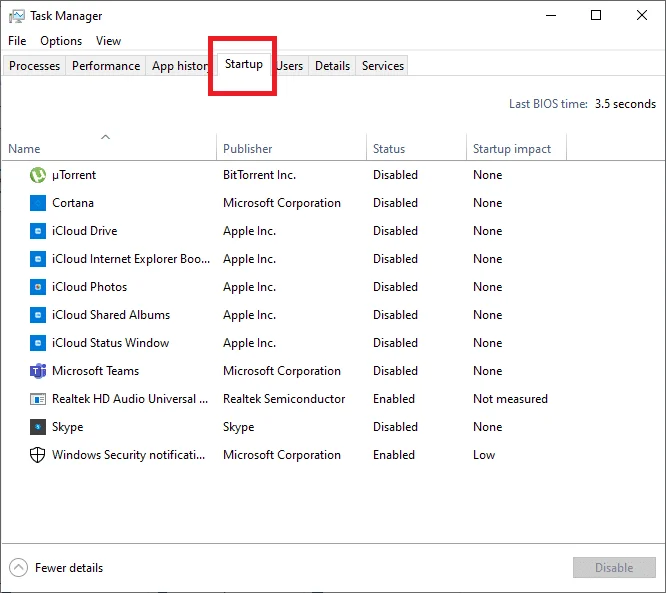Select the Startup tab
This screenshot has height=593, width=666.
pyautogui.click(x=244, y=64)
